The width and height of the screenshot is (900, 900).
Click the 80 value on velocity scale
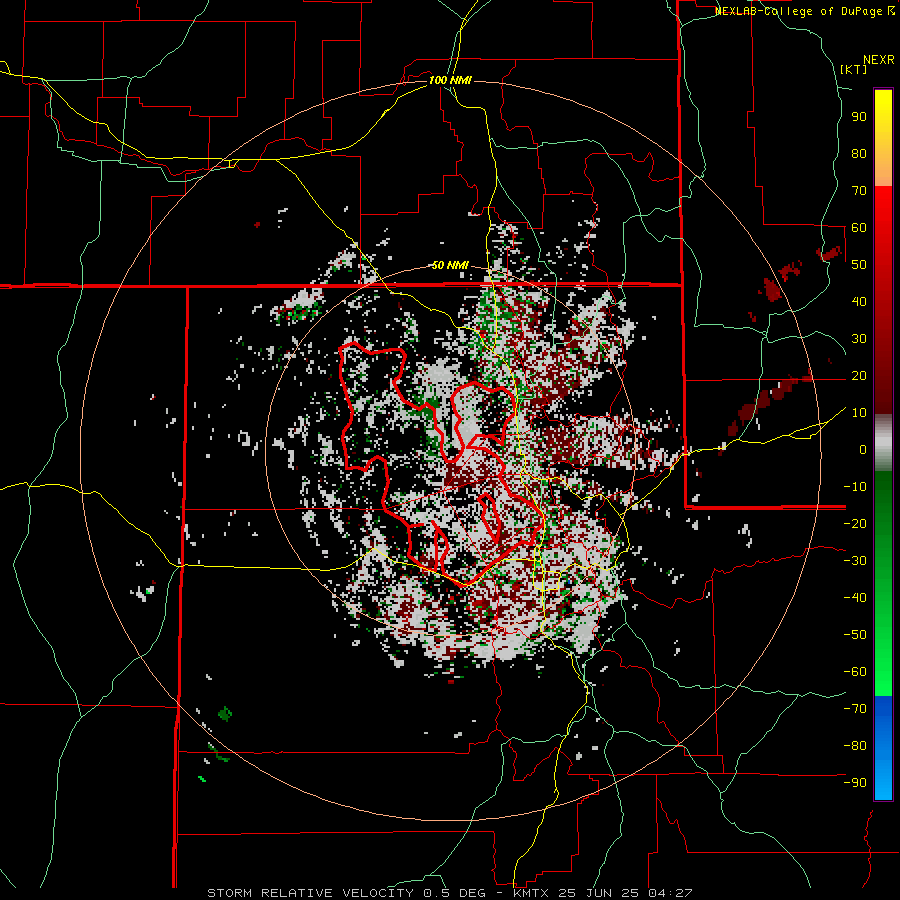pyautogui.click(x=859, y=153)
